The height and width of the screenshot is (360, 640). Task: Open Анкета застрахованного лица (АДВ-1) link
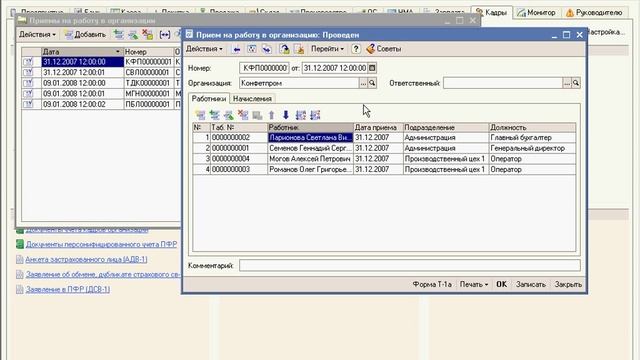point(86,259)
